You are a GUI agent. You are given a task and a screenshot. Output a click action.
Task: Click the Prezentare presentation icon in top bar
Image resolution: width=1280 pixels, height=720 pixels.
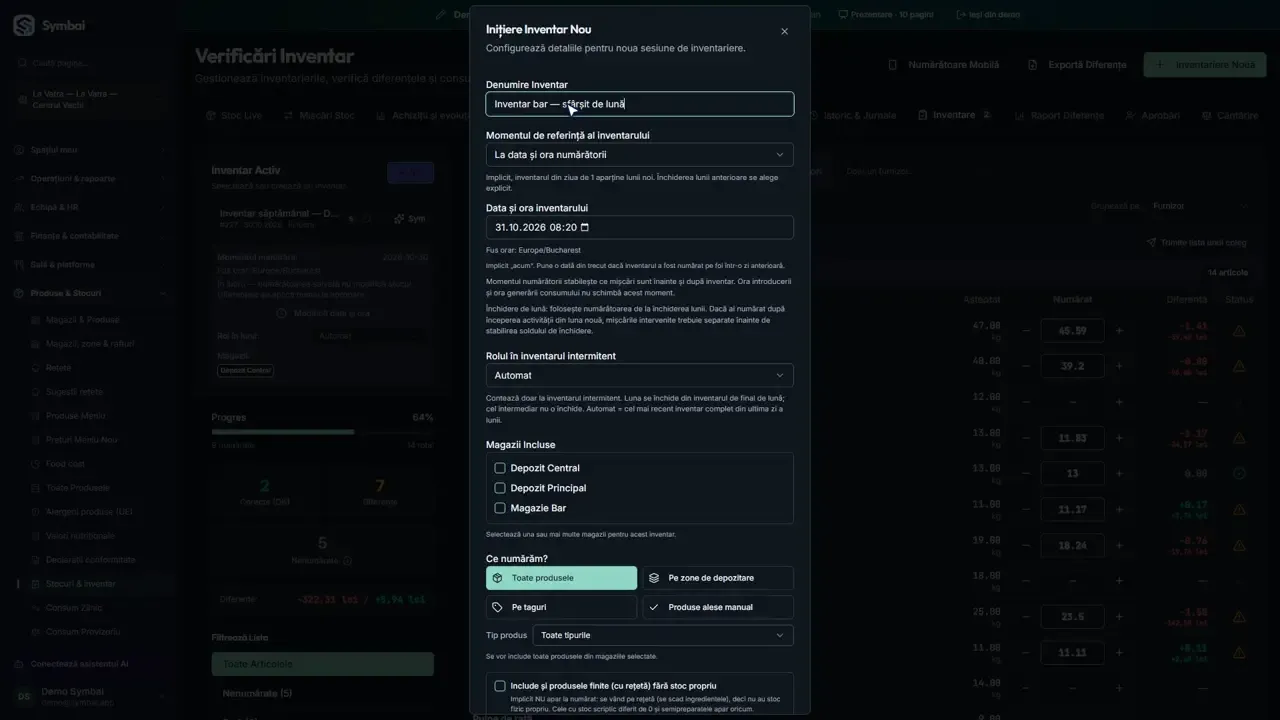(843, 15)
